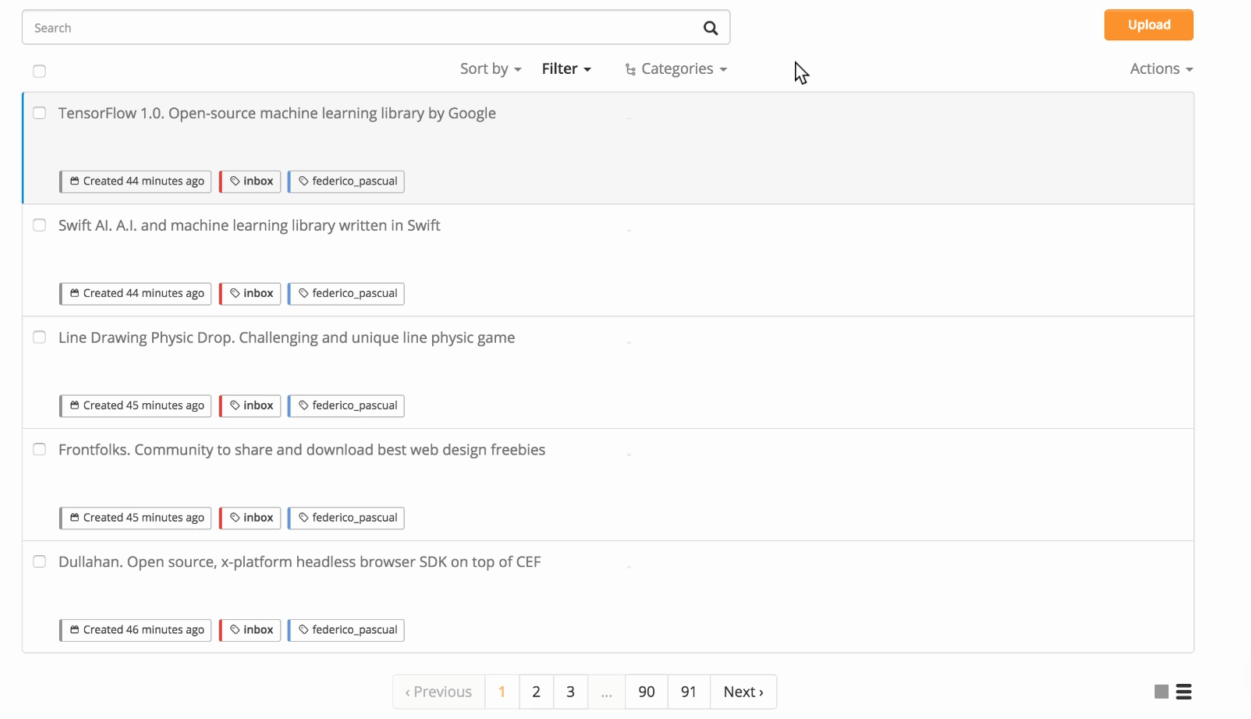Switch to list view icon
Viewport: 1251px width, 719px height.
[x=1184, y=692]
